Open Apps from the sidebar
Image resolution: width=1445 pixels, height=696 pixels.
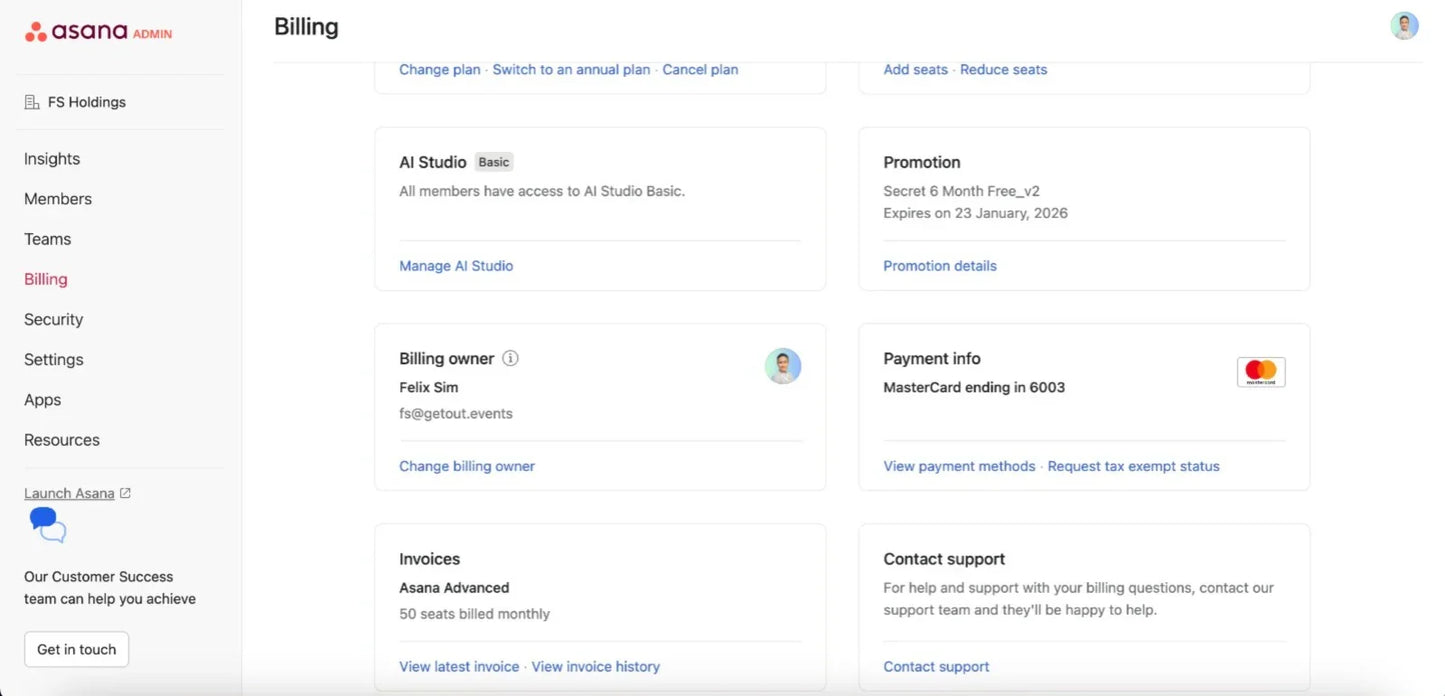tap(42, 399)
